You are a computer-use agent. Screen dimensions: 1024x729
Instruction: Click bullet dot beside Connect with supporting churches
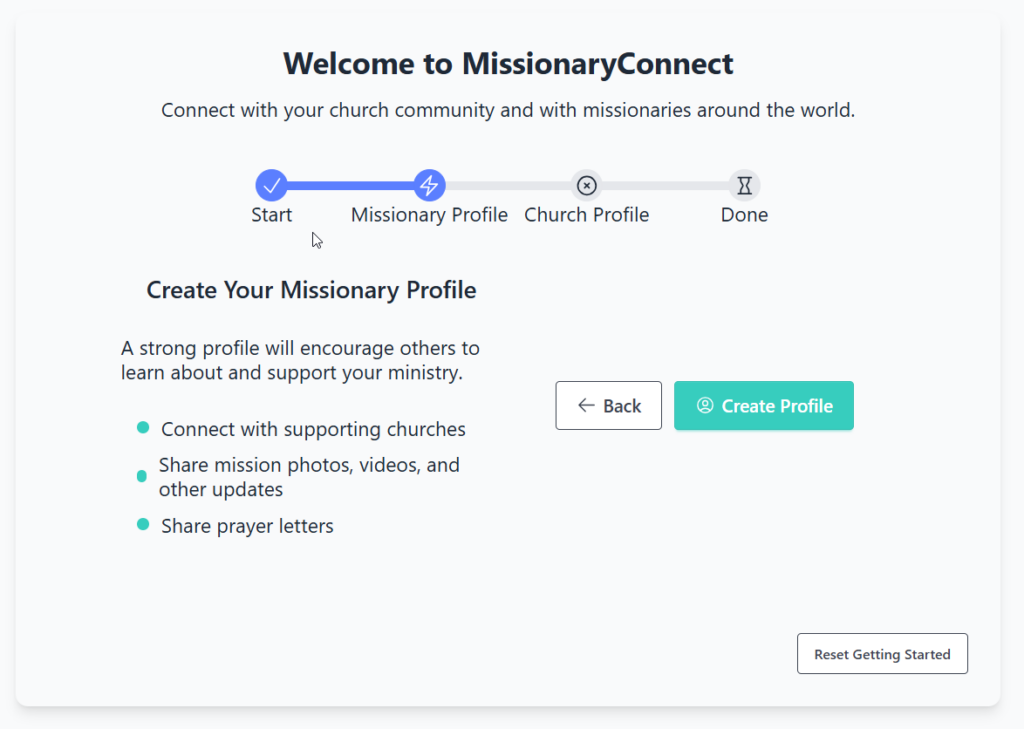click(143, 428)
